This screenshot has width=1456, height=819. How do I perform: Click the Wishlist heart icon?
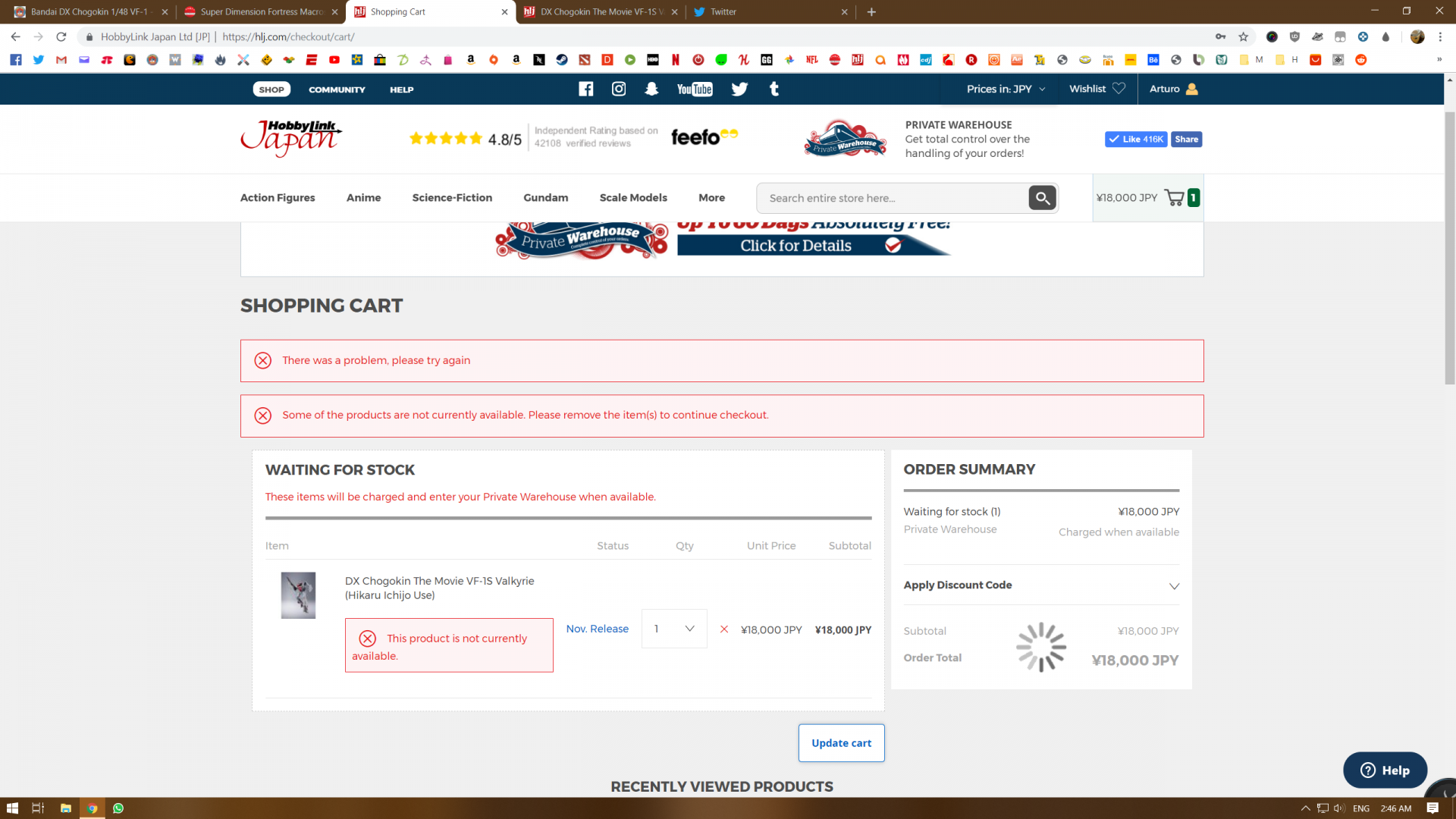click(x=1119, y=89)
